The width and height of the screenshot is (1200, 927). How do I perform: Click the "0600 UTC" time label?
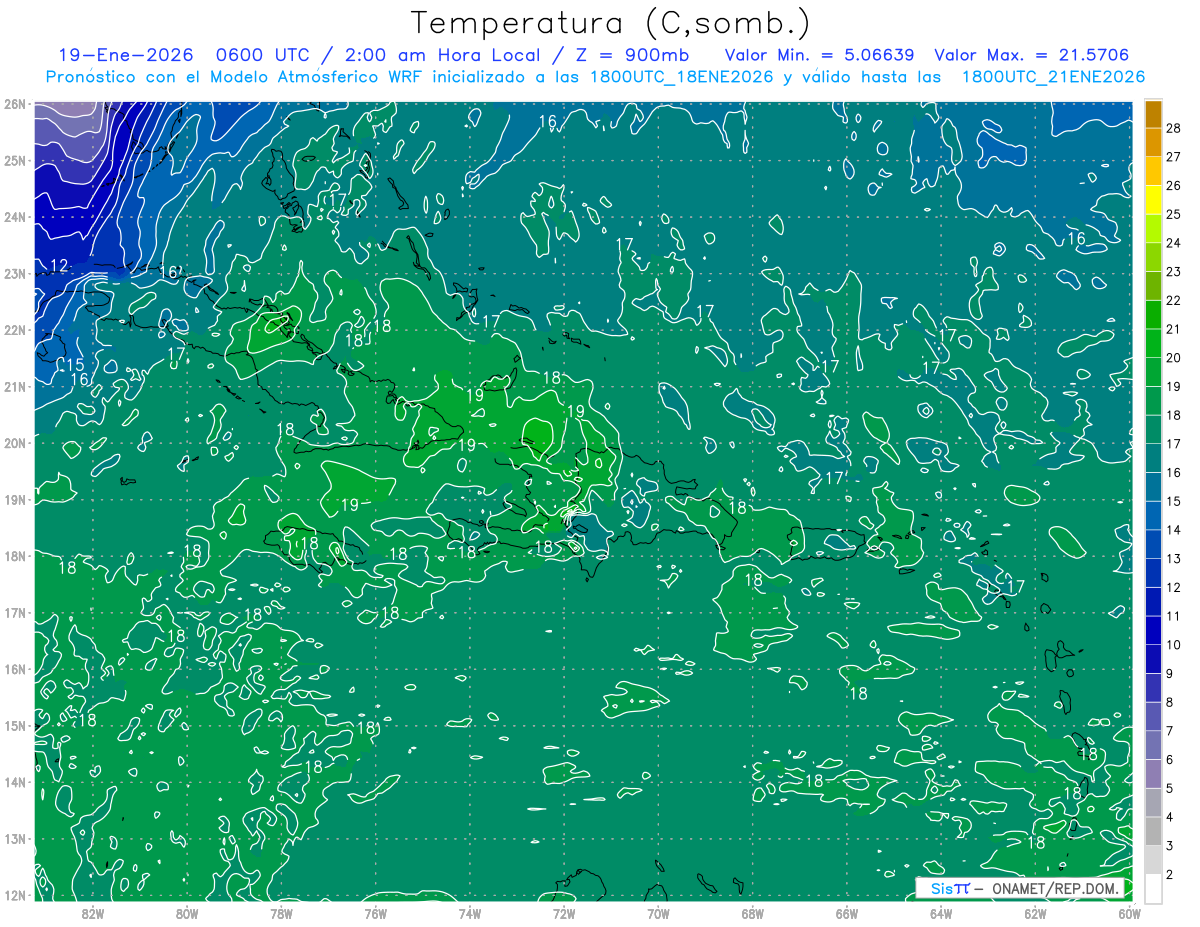262,55
